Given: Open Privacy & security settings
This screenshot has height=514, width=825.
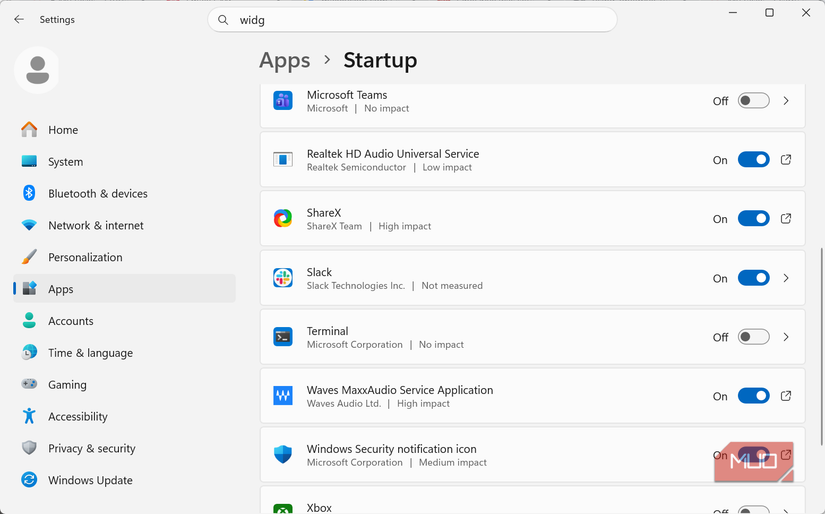Looking at the screenshot, I should 125,448.
